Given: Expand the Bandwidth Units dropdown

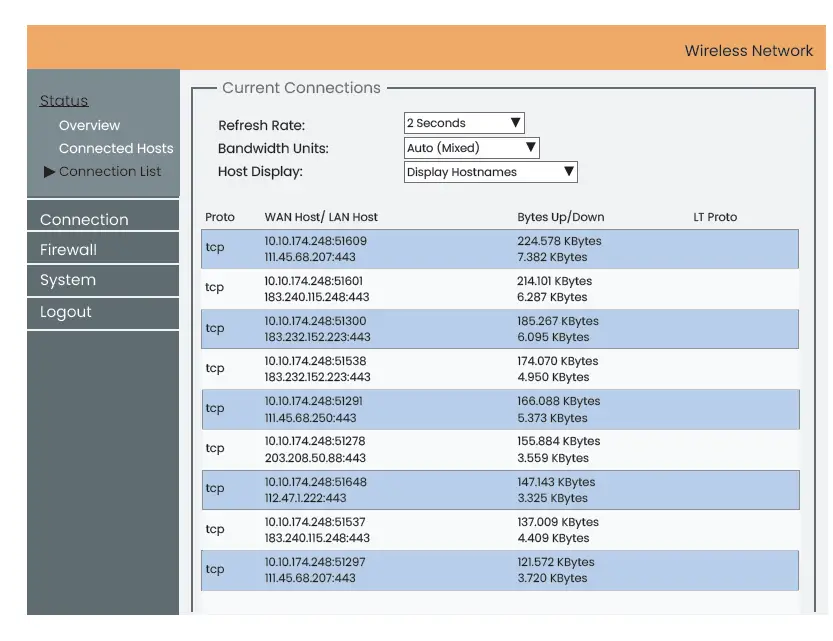Looking at the screenshot, I should coord(471,148).
